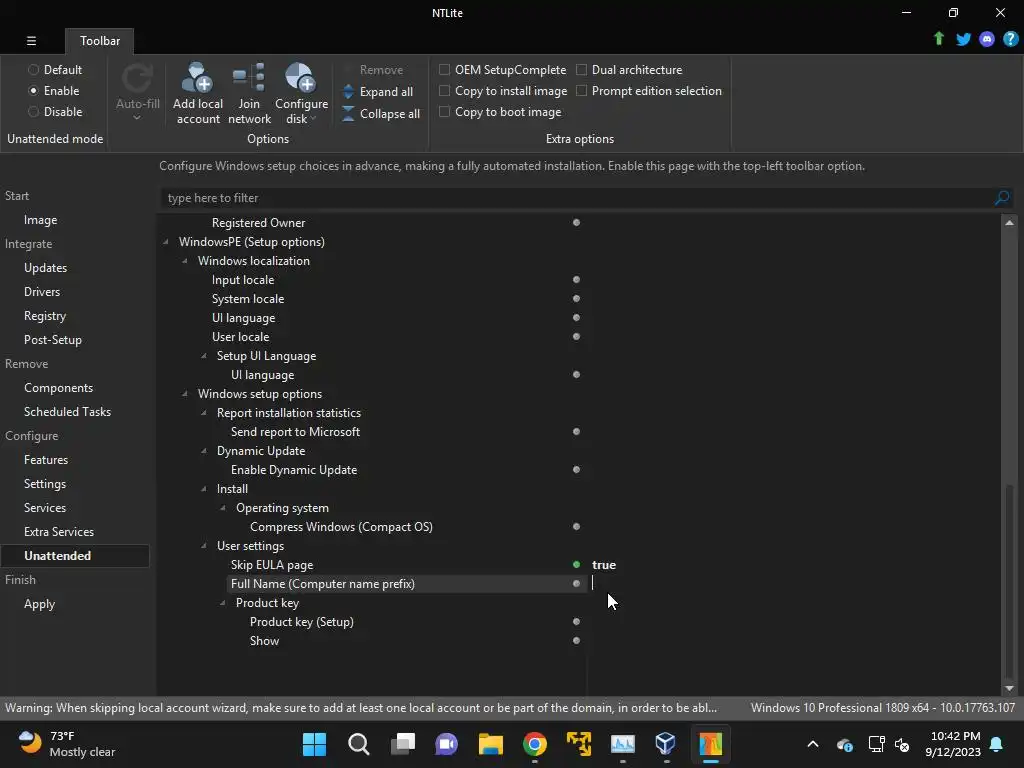
Task: Check Copy to boot image
Action: 444,112
